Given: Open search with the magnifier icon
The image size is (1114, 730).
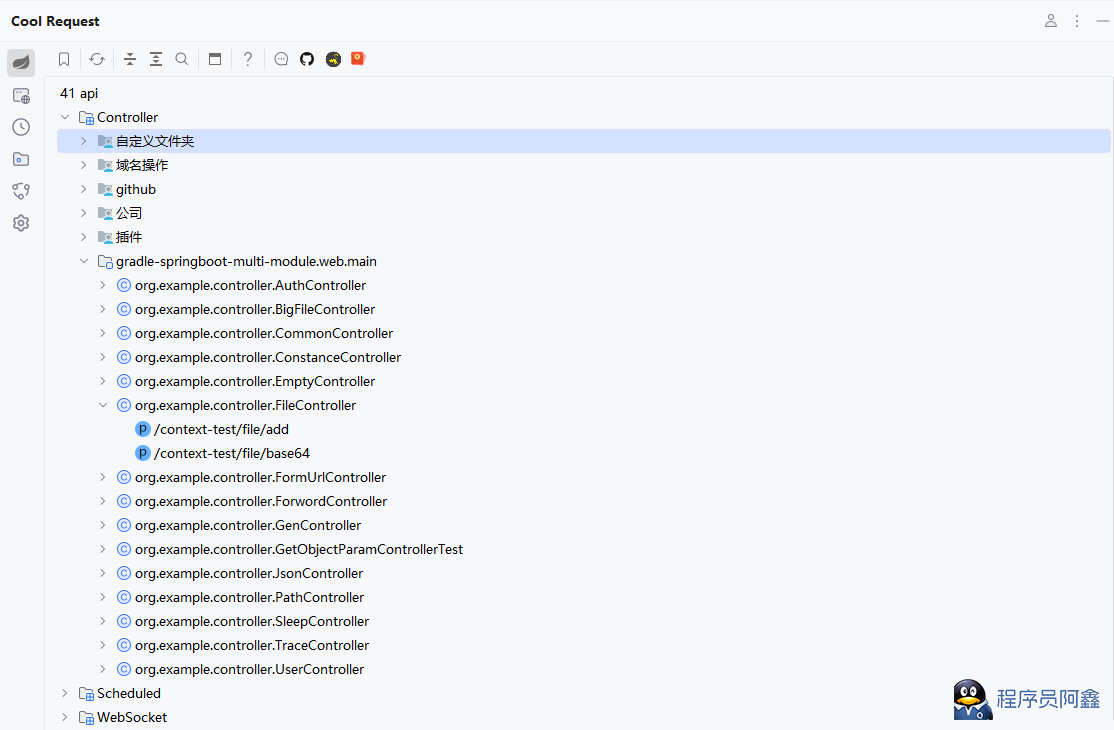Looking at the screenshot, I should 182,59.
